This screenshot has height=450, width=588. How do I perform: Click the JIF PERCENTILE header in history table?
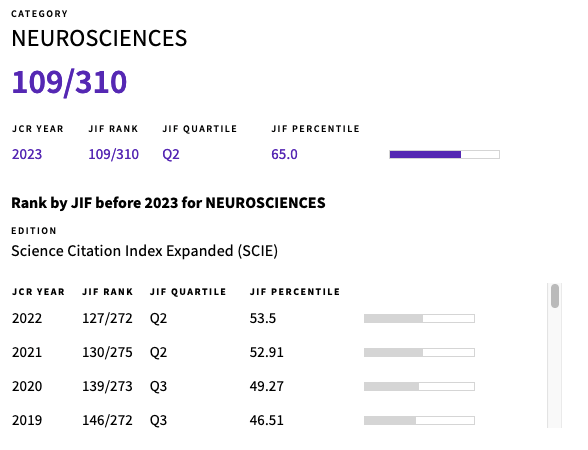[x=295, y=292]
